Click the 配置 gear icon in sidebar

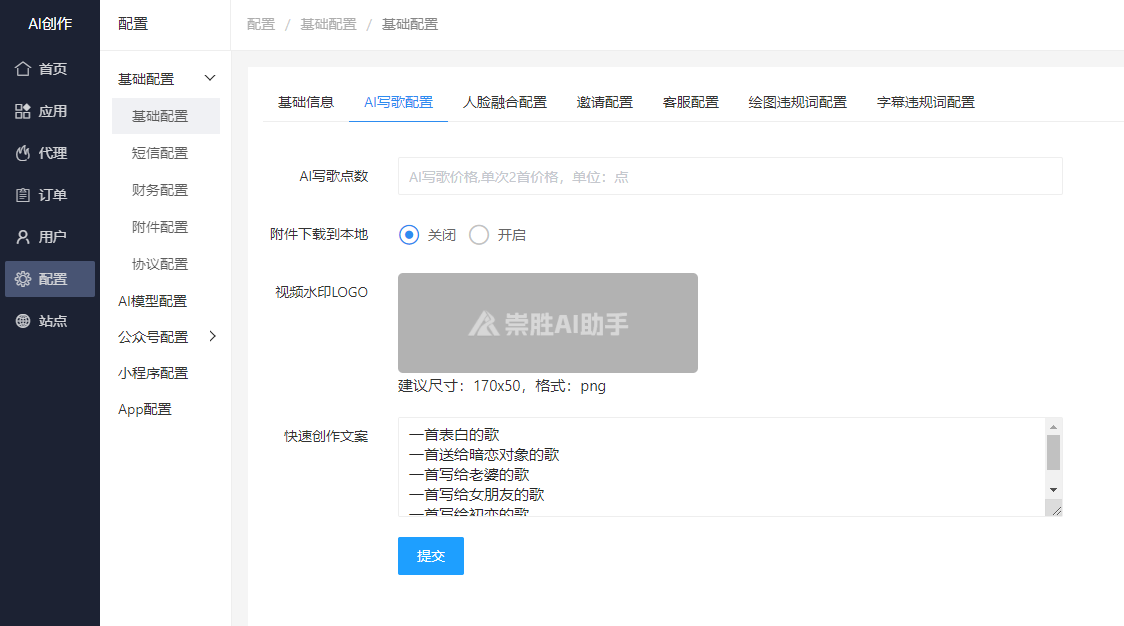(x=23, y=279)
